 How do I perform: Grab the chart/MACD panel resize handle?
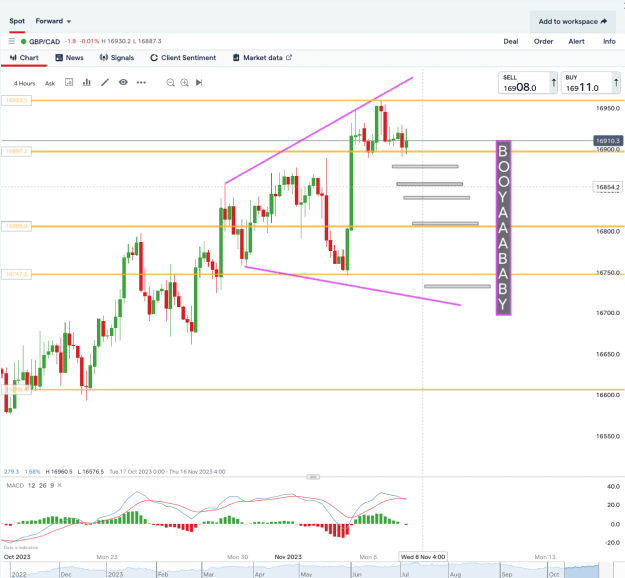313,477
